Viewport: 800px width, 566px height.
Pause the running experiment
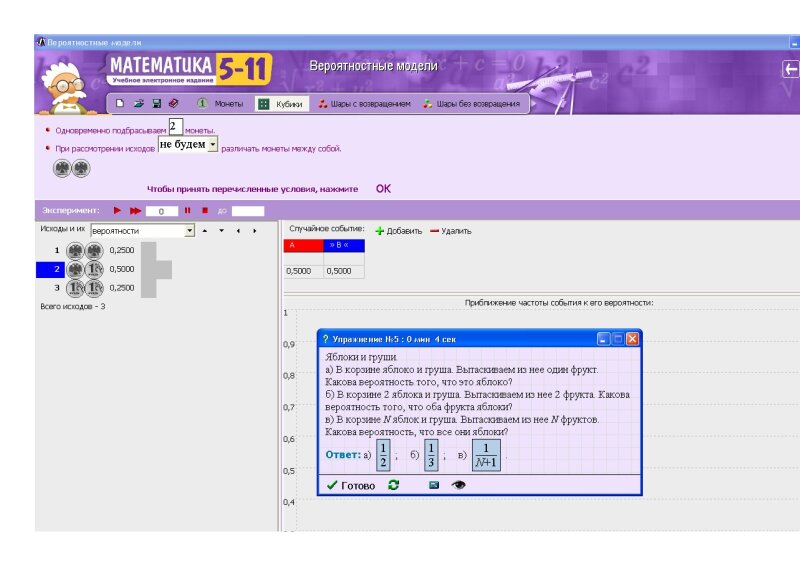pyautogui.click(x=187, y=211)
